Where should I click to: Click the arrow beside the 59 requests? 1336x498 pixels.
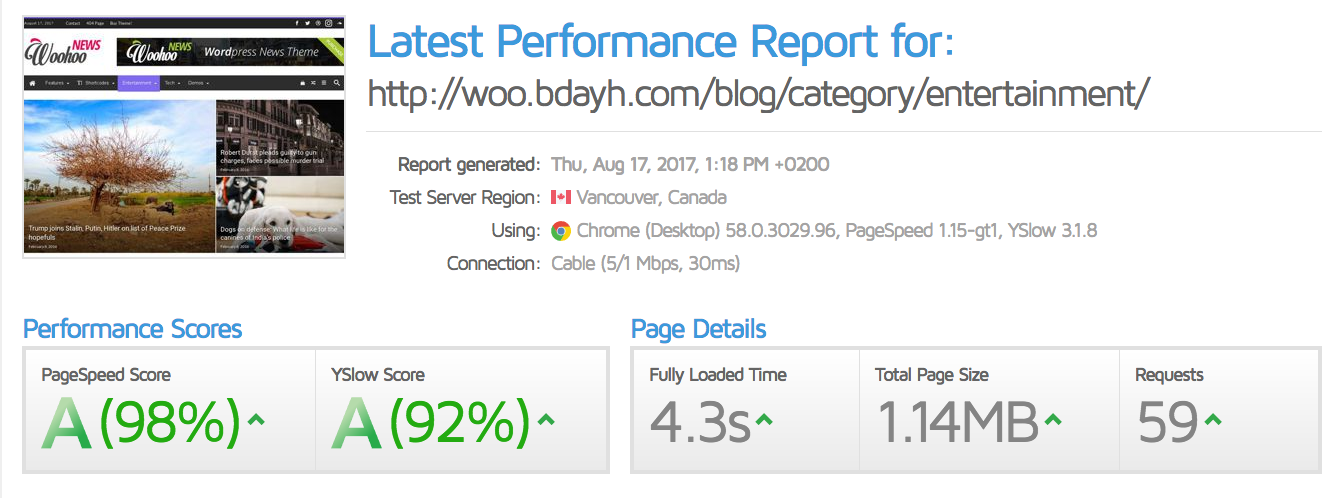1212,420
